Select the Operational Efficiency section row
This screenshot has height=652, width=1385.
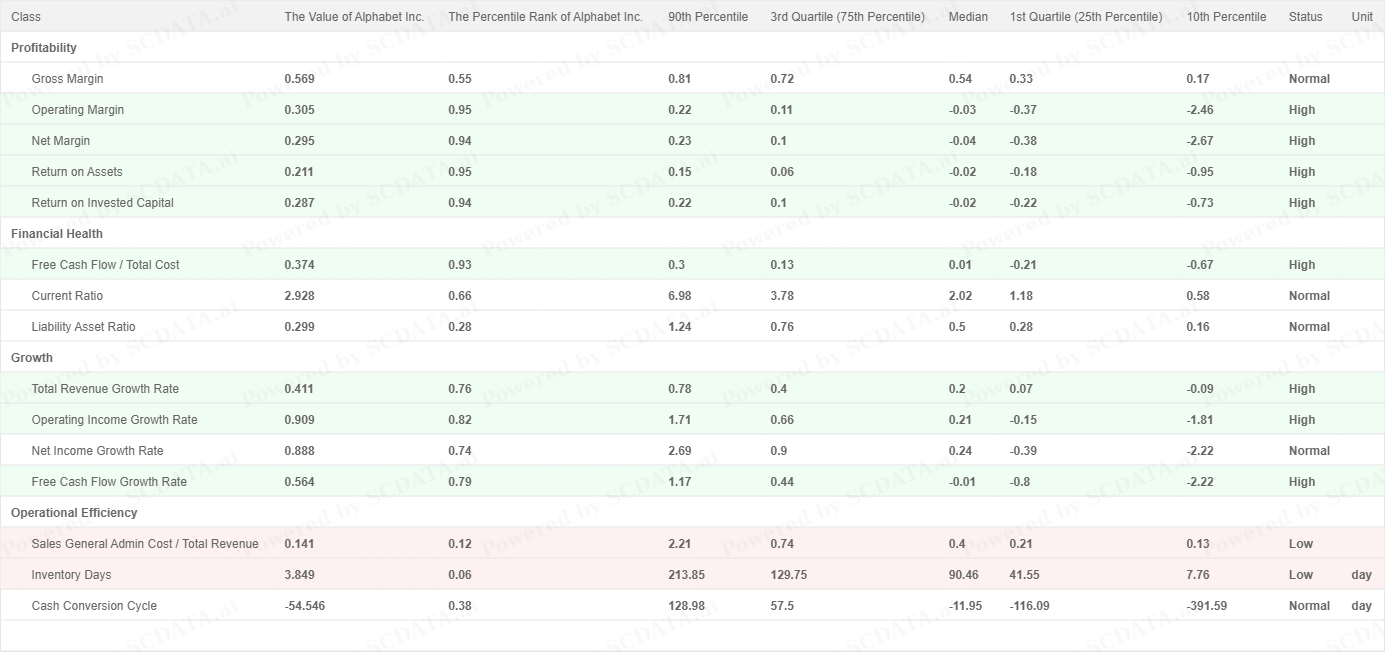point(74,513)
